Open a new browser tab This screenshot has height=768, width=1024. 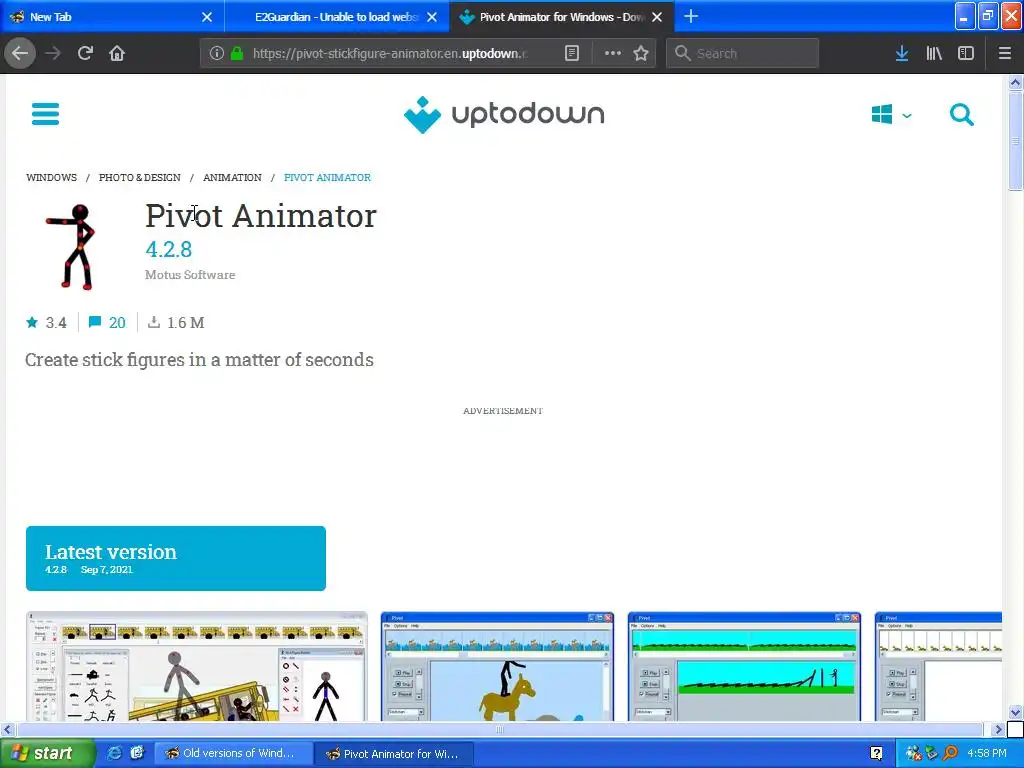tap(691, 16)
